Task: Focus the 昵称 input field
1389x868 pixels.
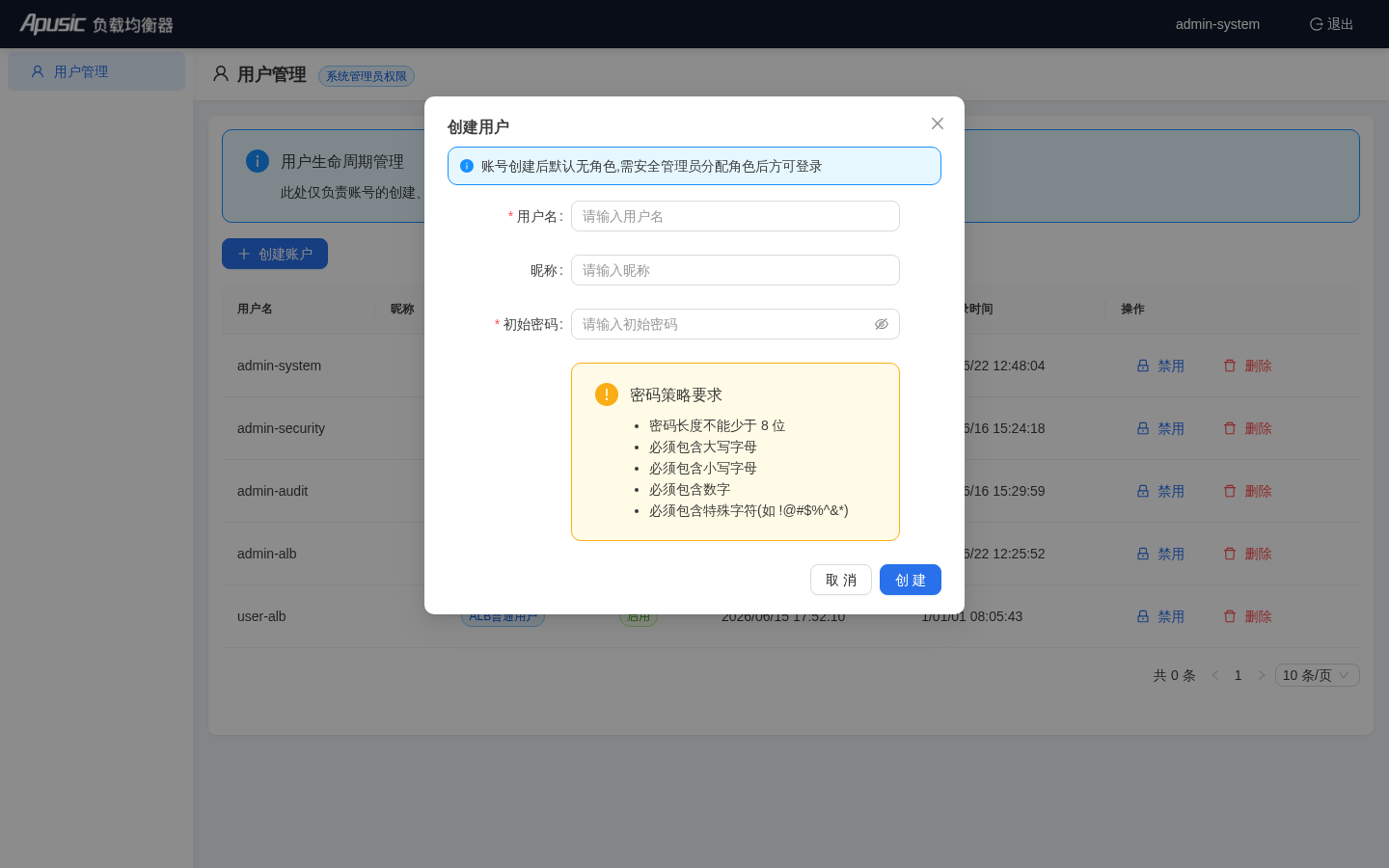Action: tap(735, 270)
